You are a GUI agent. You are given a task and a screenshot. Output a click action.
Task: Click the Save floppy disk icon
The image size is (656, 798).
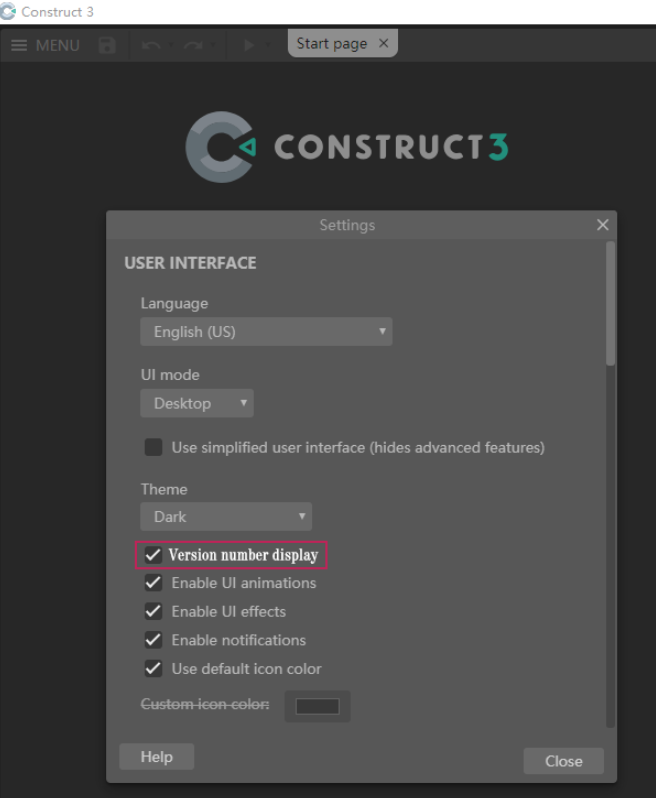click(x=107, y=45)
